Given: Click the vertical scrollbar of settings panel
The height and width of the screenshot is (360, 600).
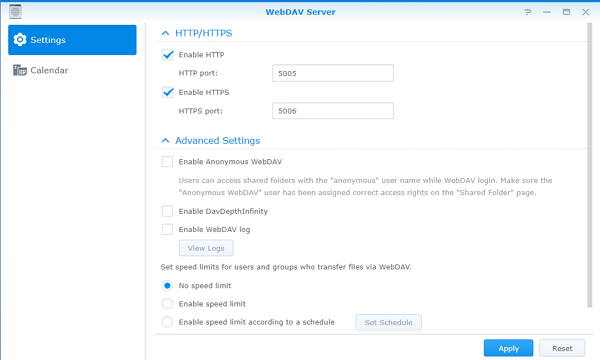Looking at the screenshot, I should (590, 165).
